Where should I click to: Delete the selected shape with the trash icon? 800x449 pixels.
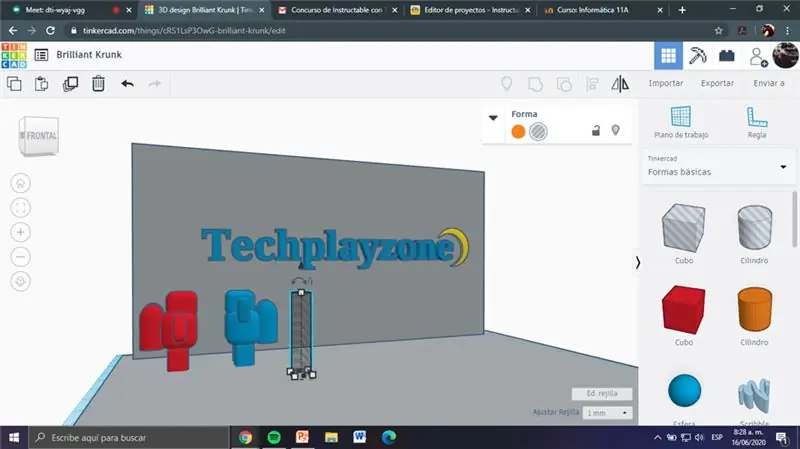tap(98, 84)
